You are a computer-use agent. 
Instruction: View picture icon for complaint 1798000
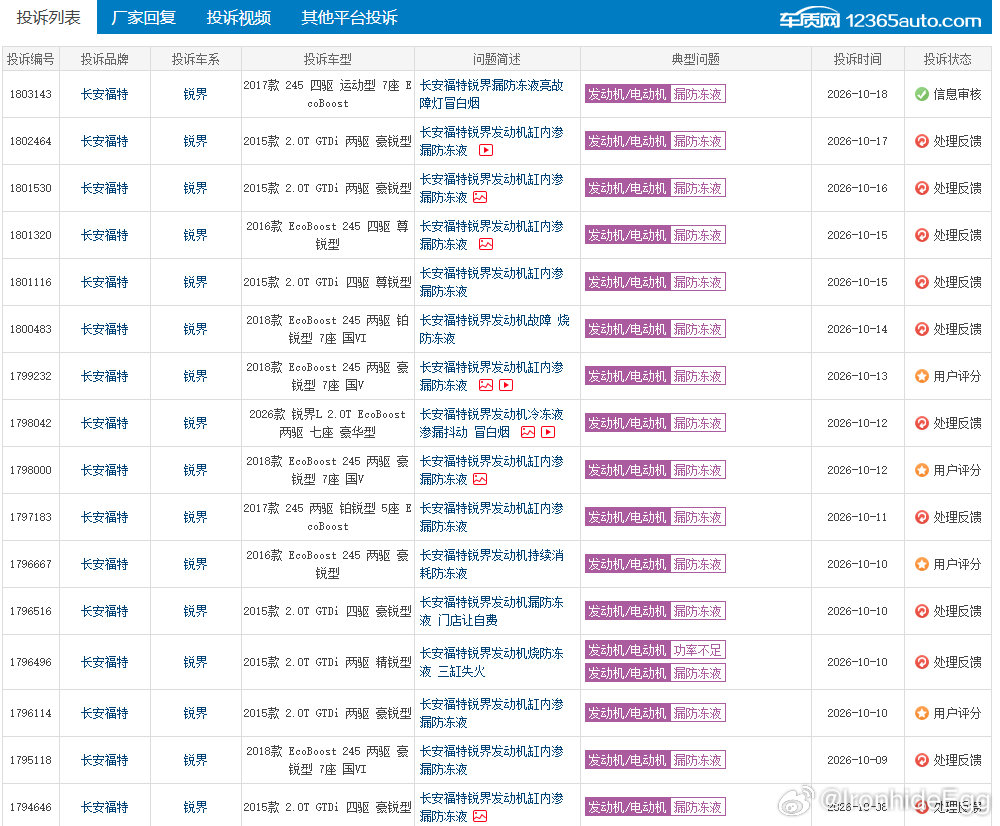point(480,480)
